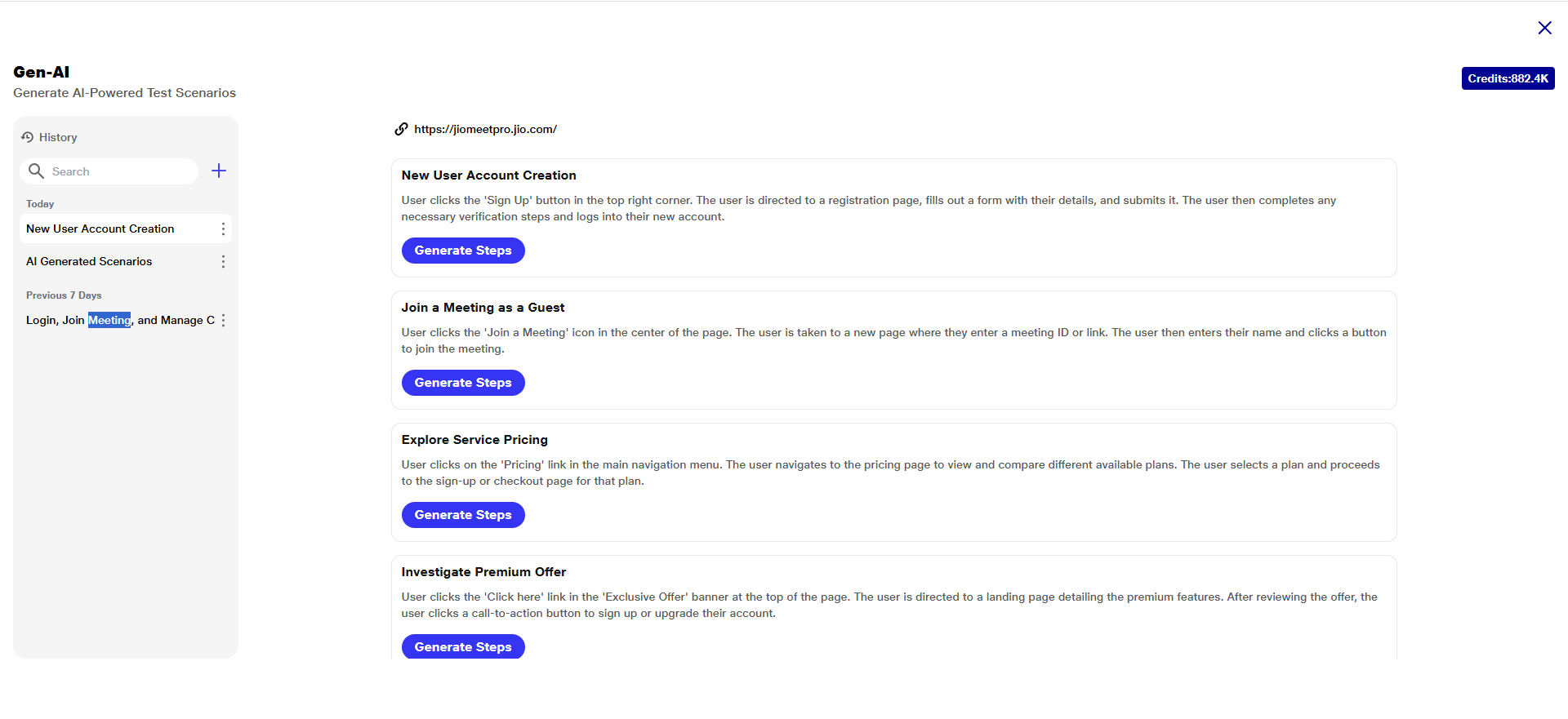Generate steps for New User Account Creation
The height and width of the screenshot is (719, 1568).
(x=463, y=251)
